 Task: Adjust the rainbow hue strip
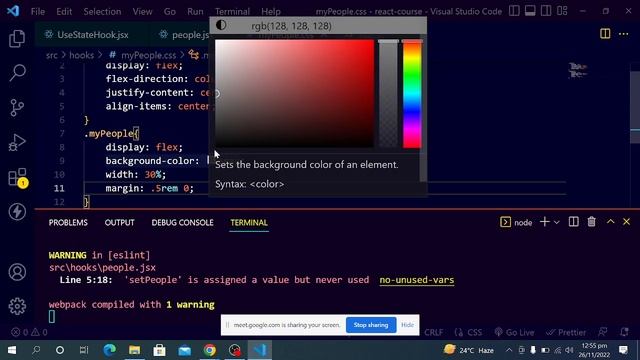[412, 93]
